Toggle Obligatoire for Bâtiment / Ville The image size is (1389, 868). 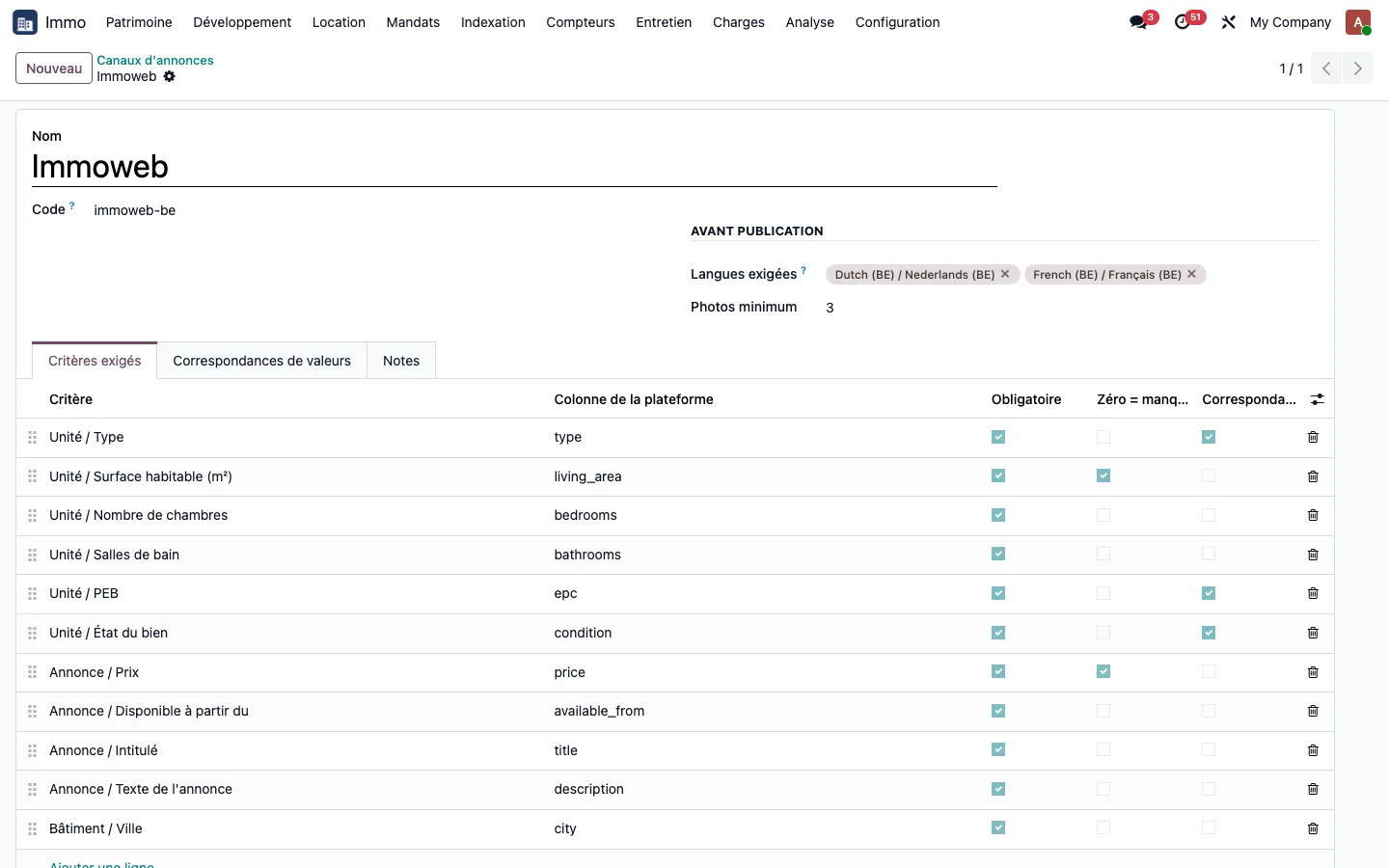(998, 827)
